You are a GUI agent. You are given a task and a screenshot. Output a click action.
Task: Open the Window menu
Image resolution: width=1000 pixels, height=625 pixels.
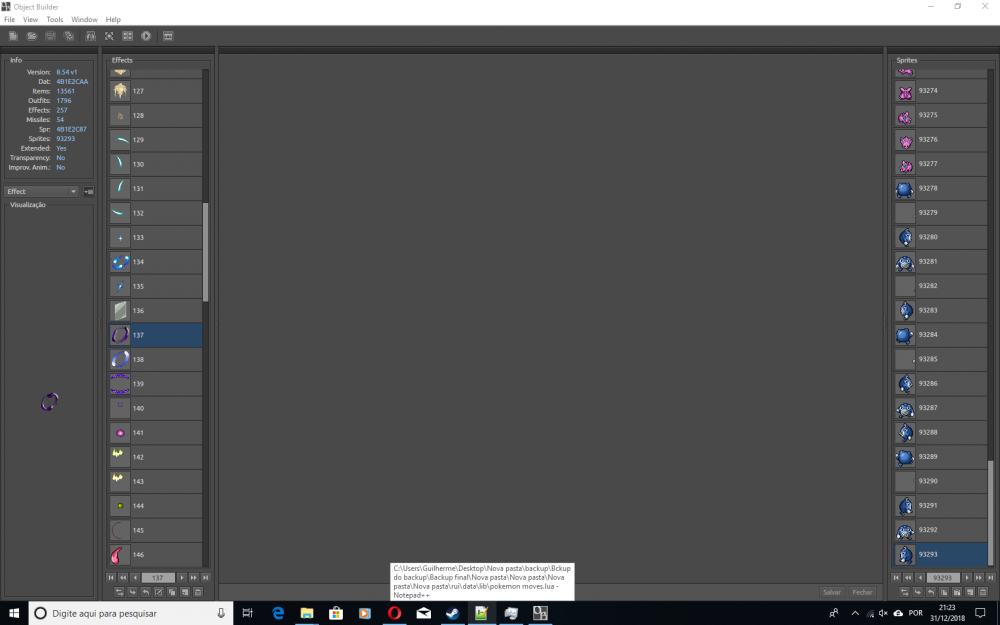[84, 19]
